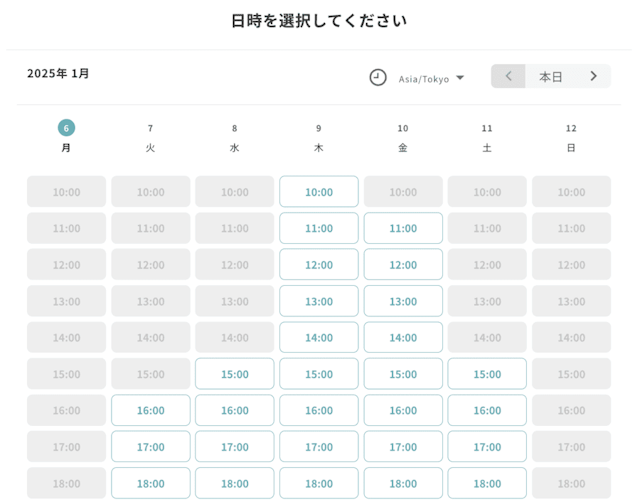Image resolution: width=640 pixels, height=502 pixels.
Task: Open the Asia/Tokyo timezone dropdown
Action: click(x=431, y=78)
